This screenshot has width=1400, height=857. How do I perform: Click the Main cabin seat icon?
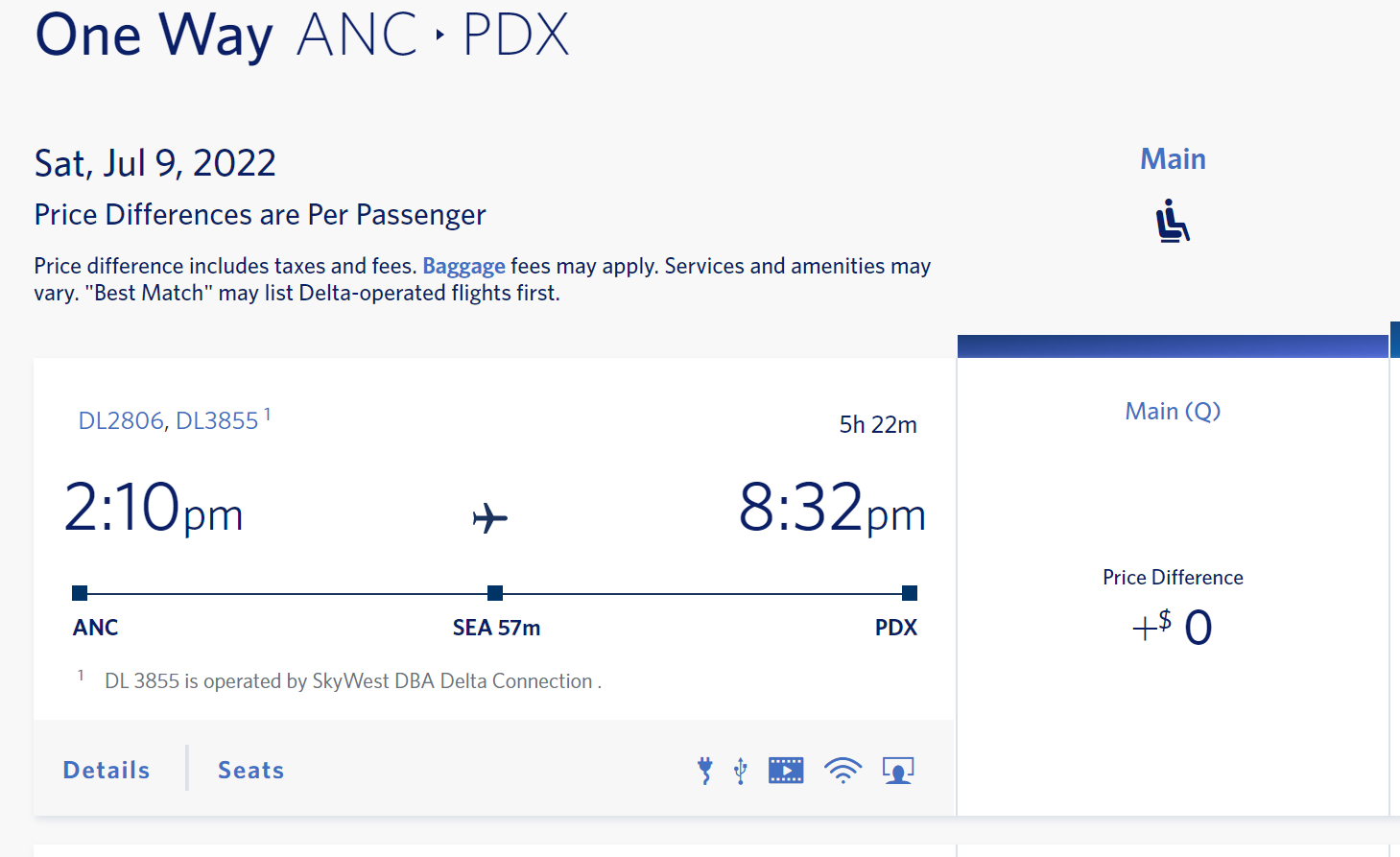coord(1172,221)
